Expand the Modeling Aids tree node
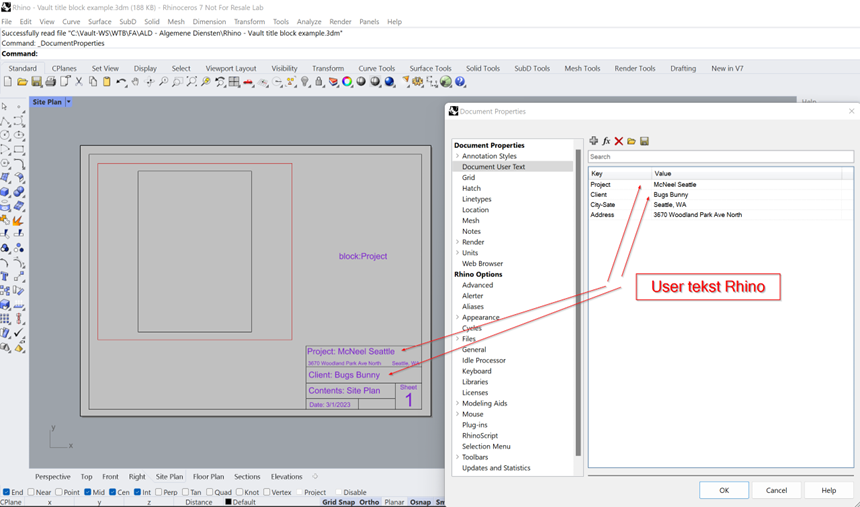The height and width of the screenshot is (507, 860). pyautogui.click(x=457, y=403)
